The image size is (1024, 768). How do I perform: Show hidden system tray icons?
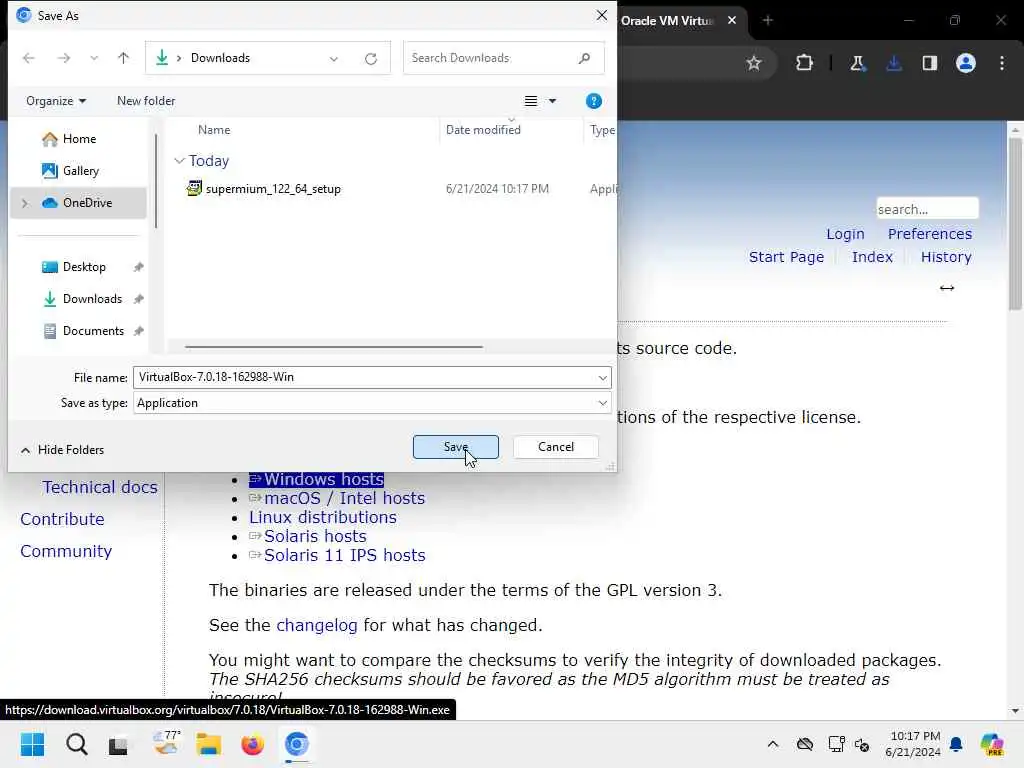coord(773,744)
